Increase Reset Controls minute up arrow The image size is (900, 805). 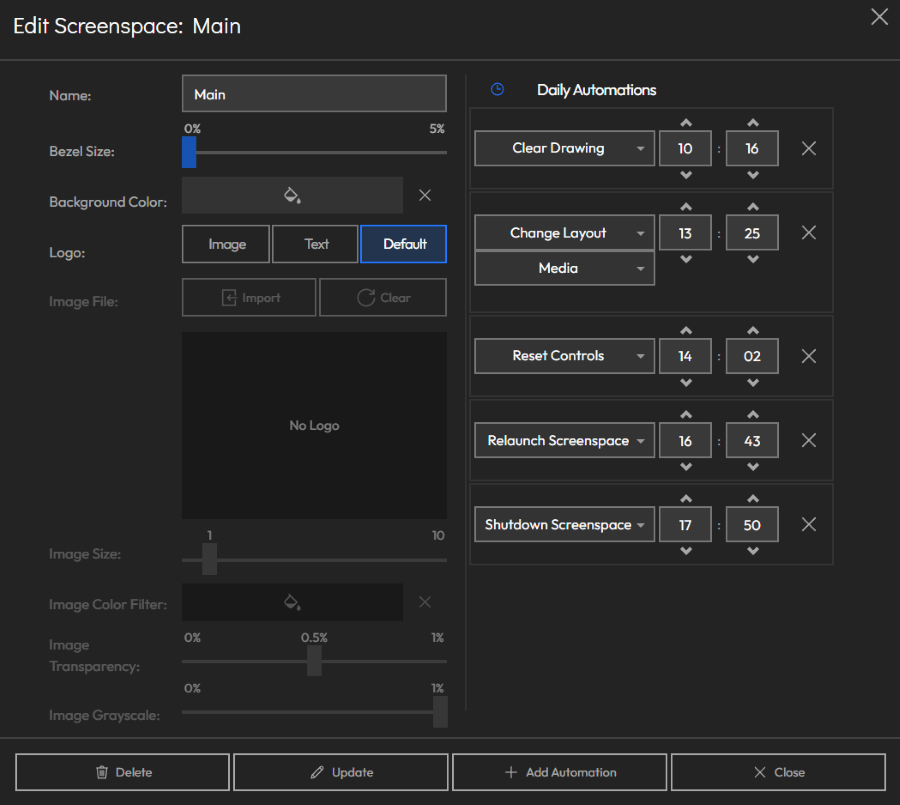753,330
